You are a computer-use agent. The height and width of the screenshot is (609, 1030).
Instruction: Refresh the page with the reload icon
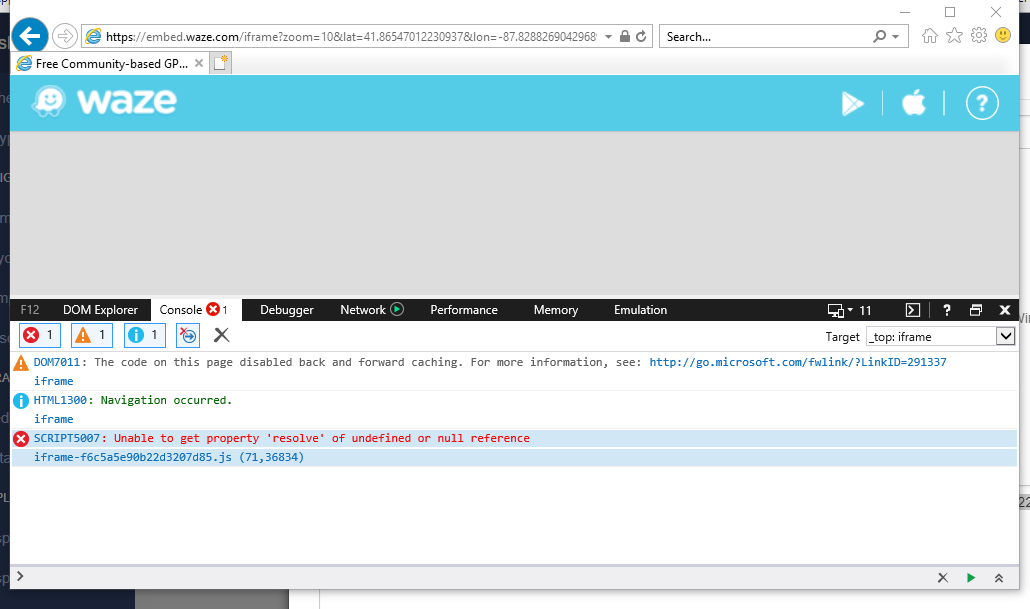tap(641, 37)
